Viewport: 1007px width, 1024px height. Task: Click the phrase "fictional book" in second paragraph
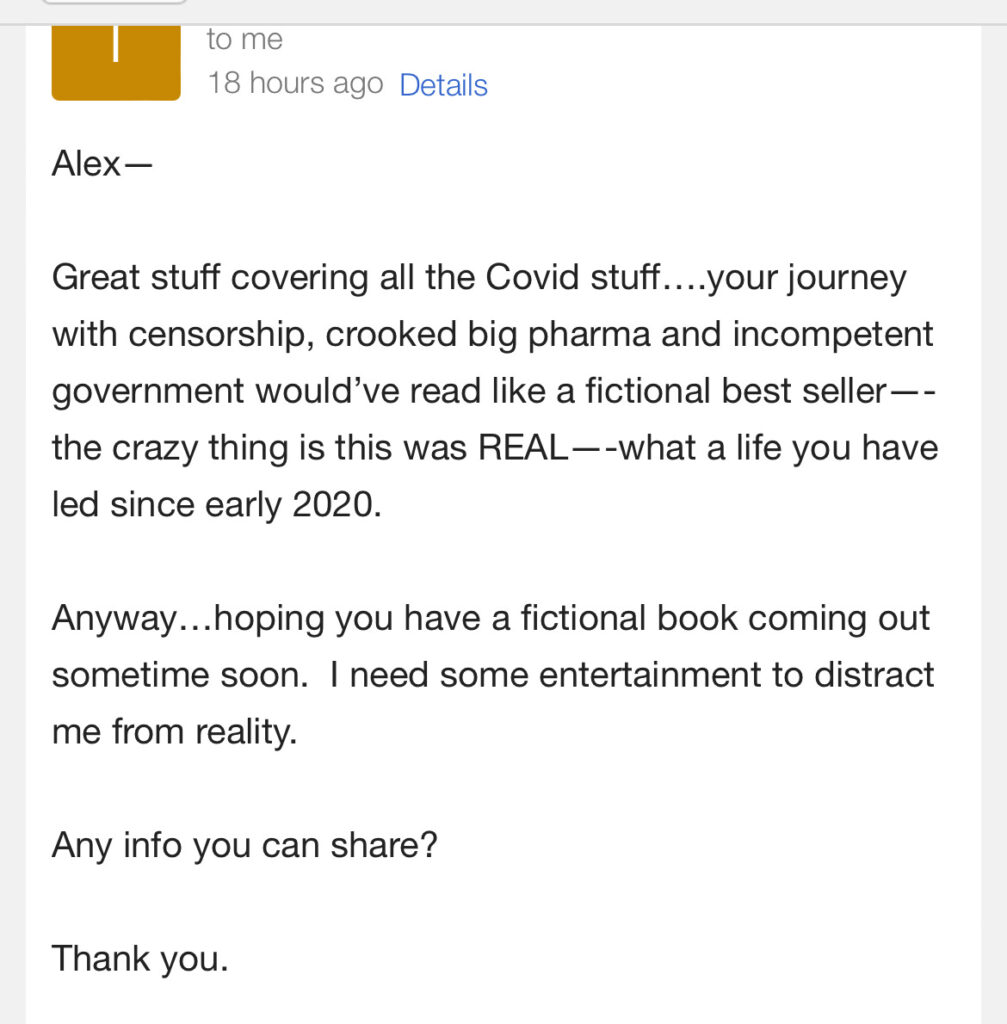[x=626, y=619]
